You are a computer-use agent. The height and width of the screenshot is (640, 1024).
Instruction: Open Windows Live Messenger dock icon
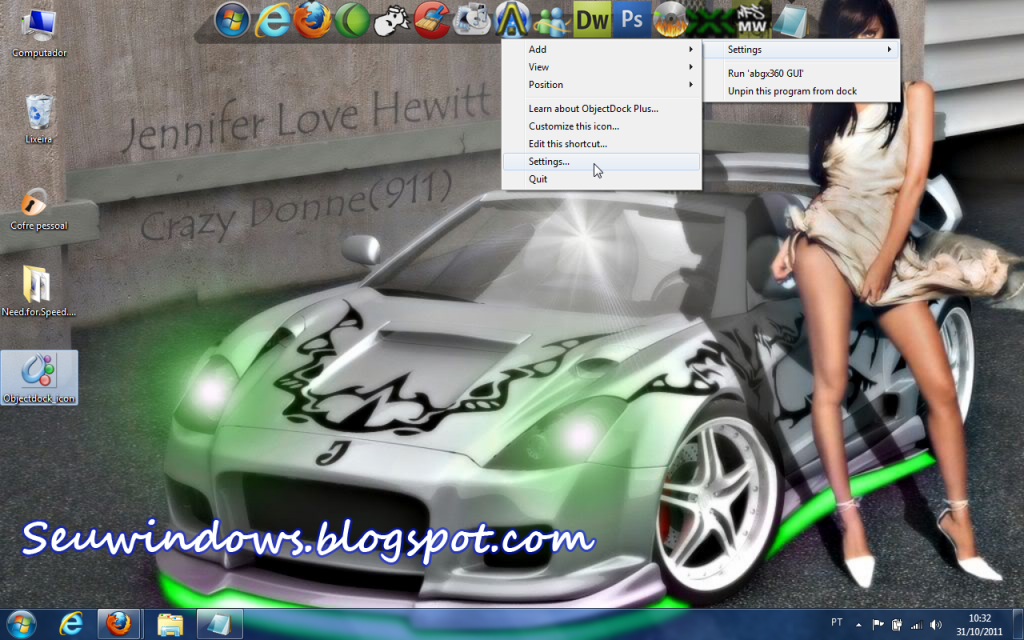[551, 18]
